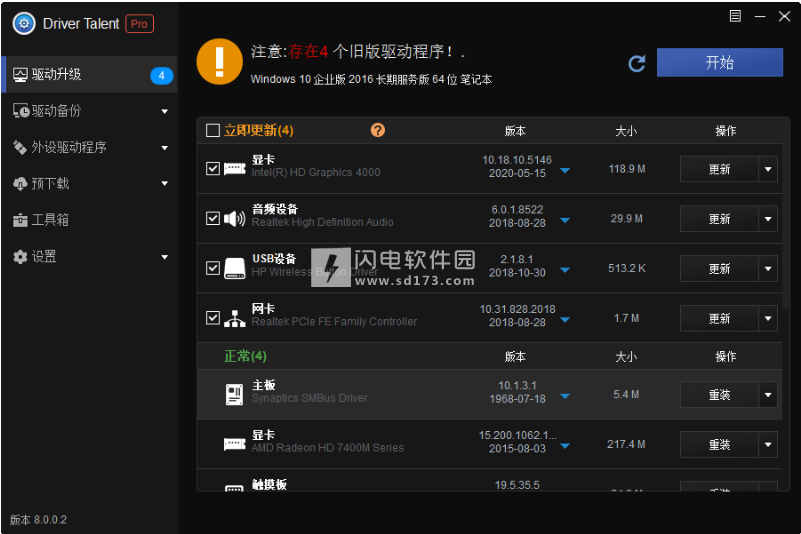
Task: Open action dropdown beside Intel HD Graphics 更新
Action: tap(768, 169)
